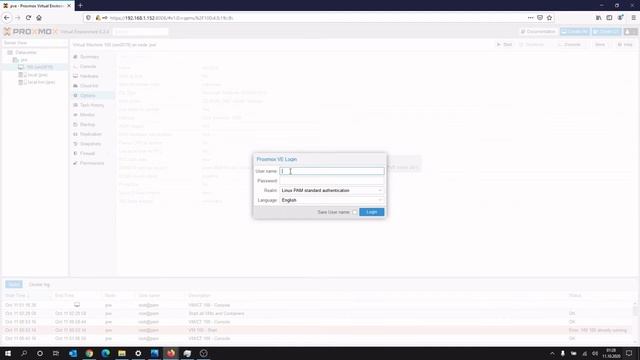Screen dimensions: 640x360
Task: Open a new browser tab
Action: [x=80, y=6]
